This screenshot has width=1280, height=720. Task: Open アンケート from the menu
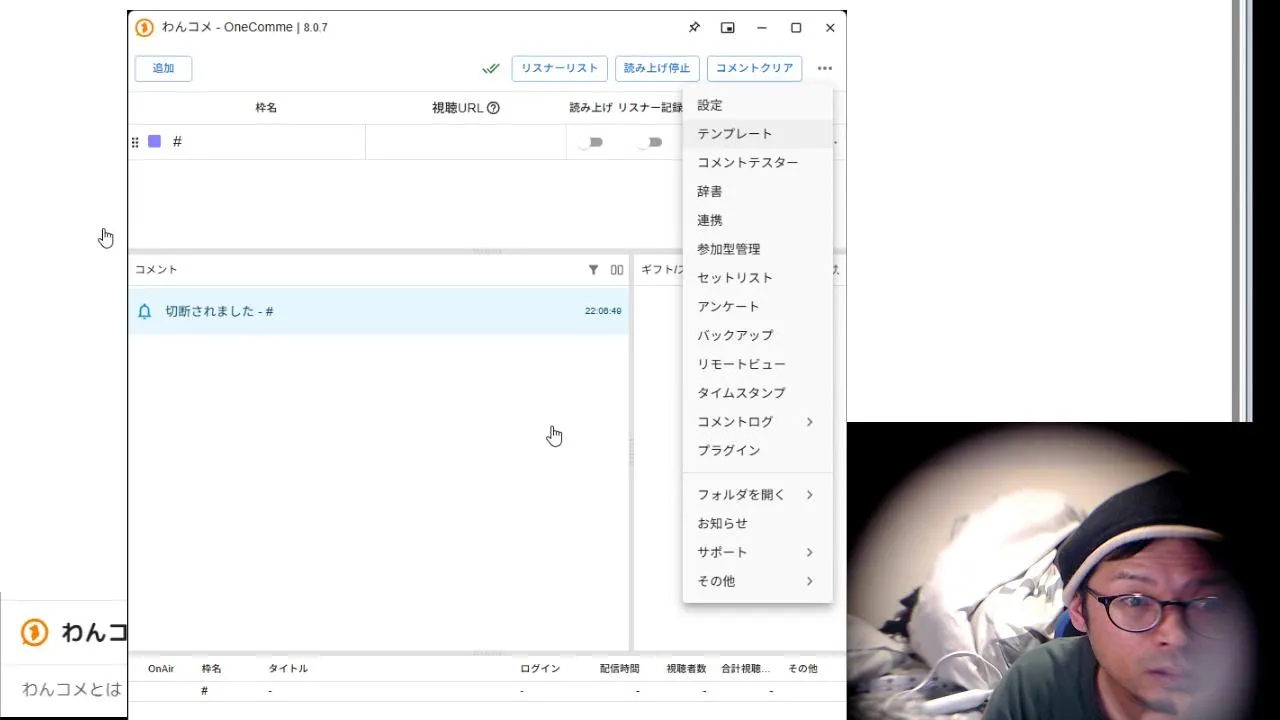pyautogui.click(x=757, y=307)
